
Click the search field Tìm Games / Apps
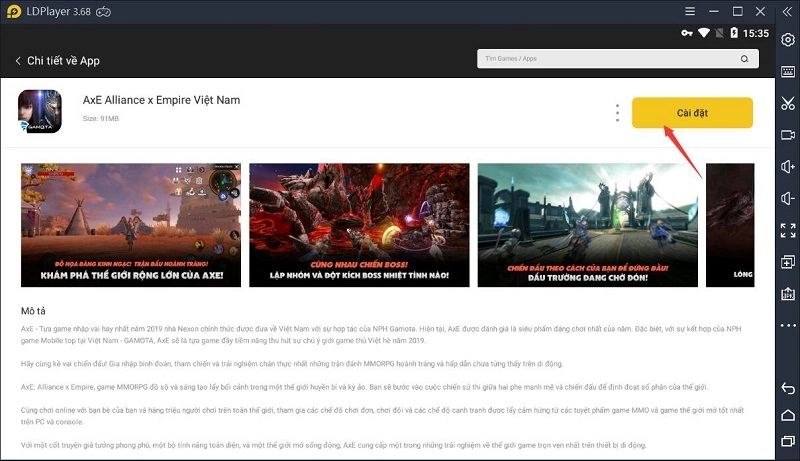click(618, 59)
